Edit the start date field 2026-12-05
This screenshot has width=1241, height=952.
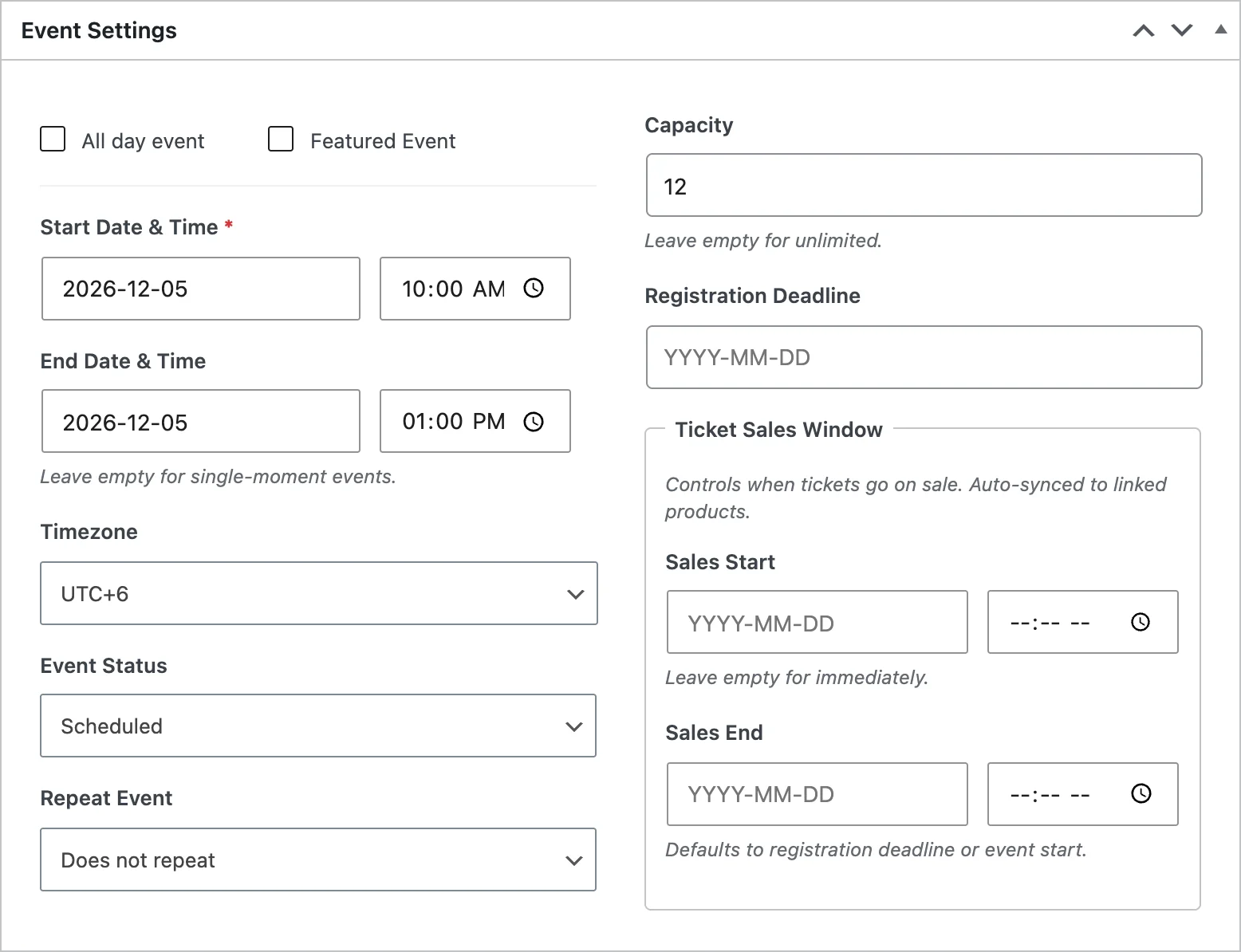pyautogui.click(x=201, y=289)
